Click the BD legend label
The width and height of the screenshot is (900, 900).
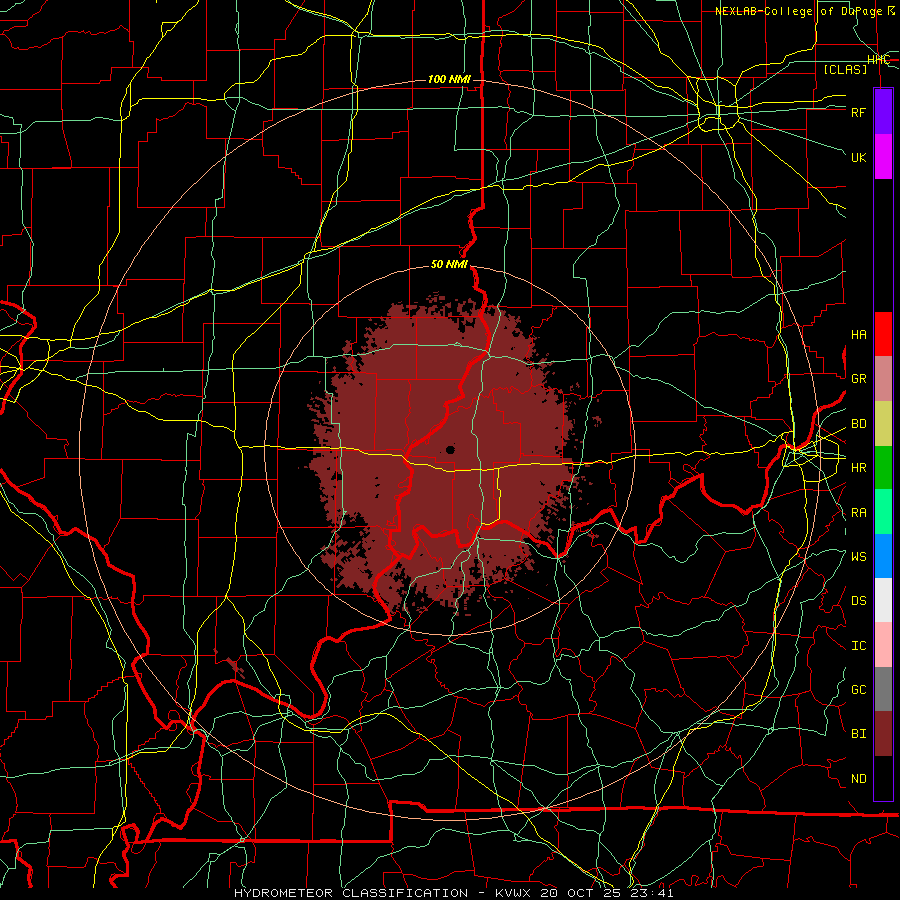point(858,424)
